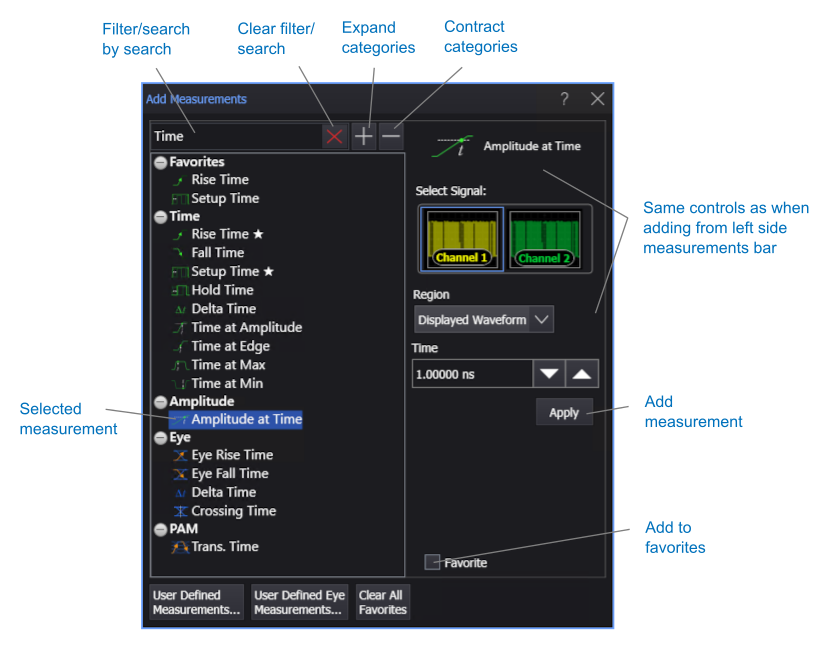
Task: Click the Hold Time measurement icon
Action: [180, 291]
